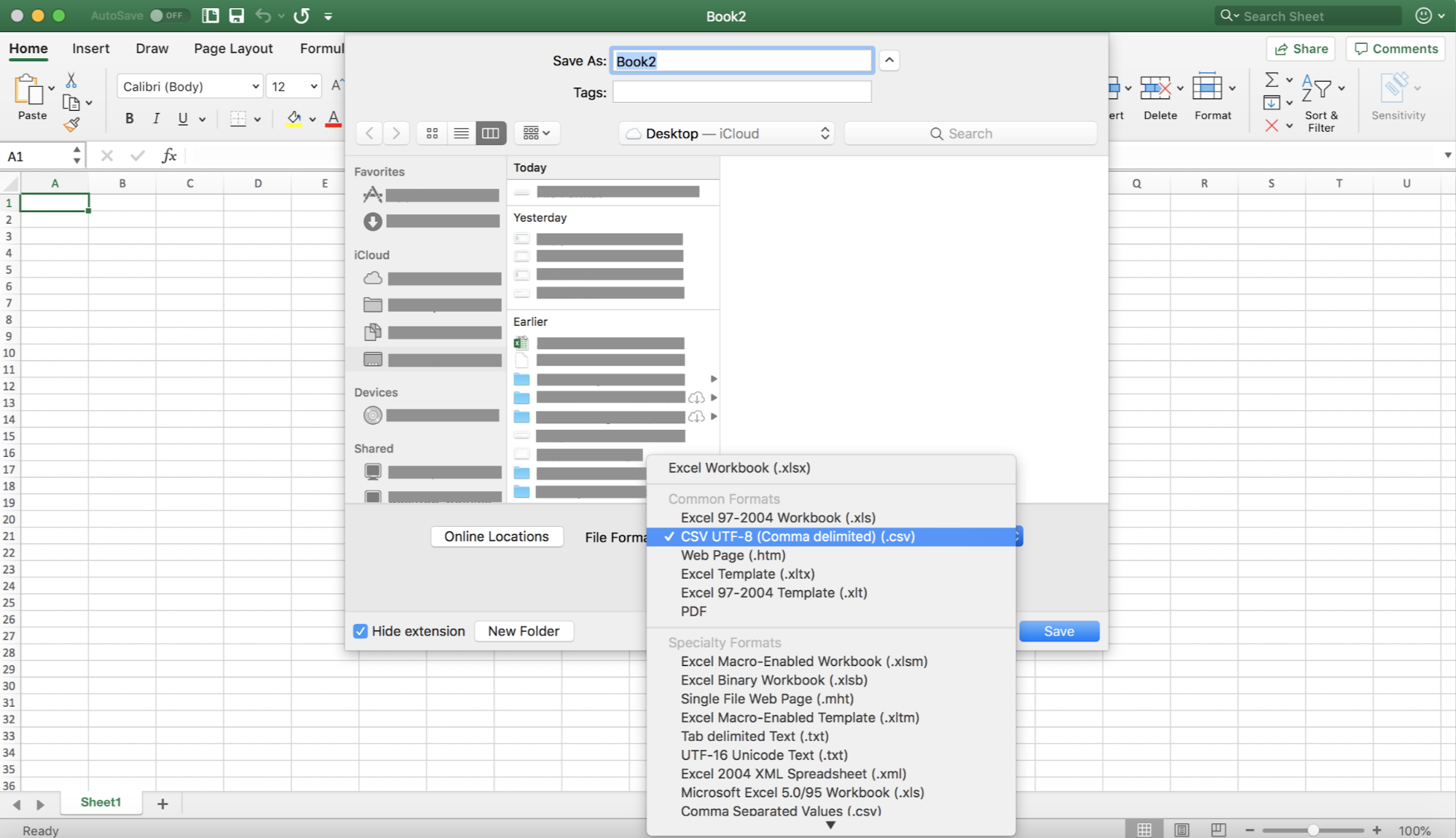Click the fill color bucket icon
This screenshot has width=1456, height=838.
coord(294,119)
